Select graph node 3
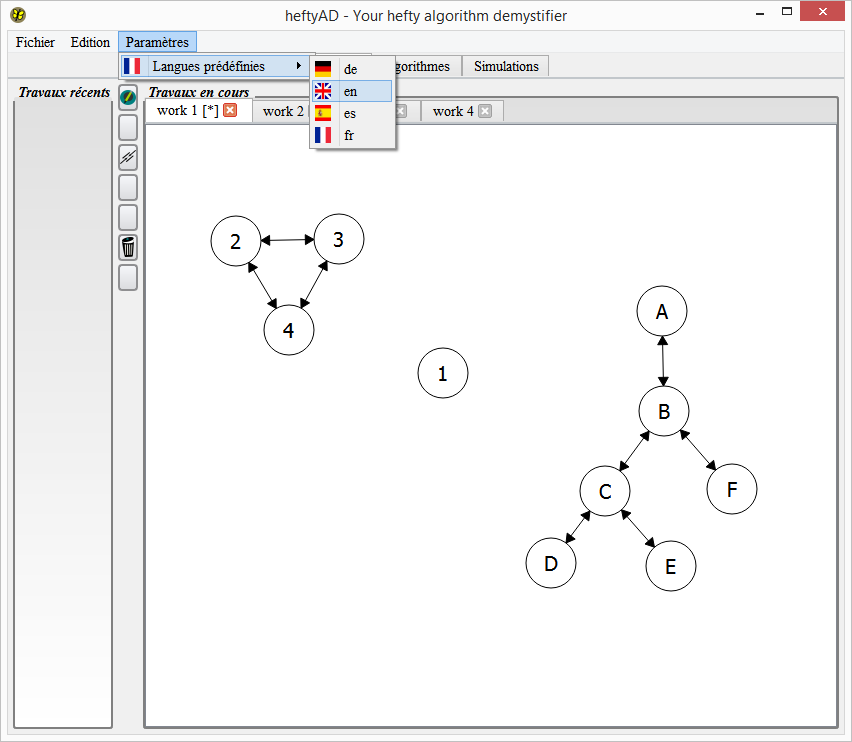This screenshot has height=742, width=852. click(339, 239)
